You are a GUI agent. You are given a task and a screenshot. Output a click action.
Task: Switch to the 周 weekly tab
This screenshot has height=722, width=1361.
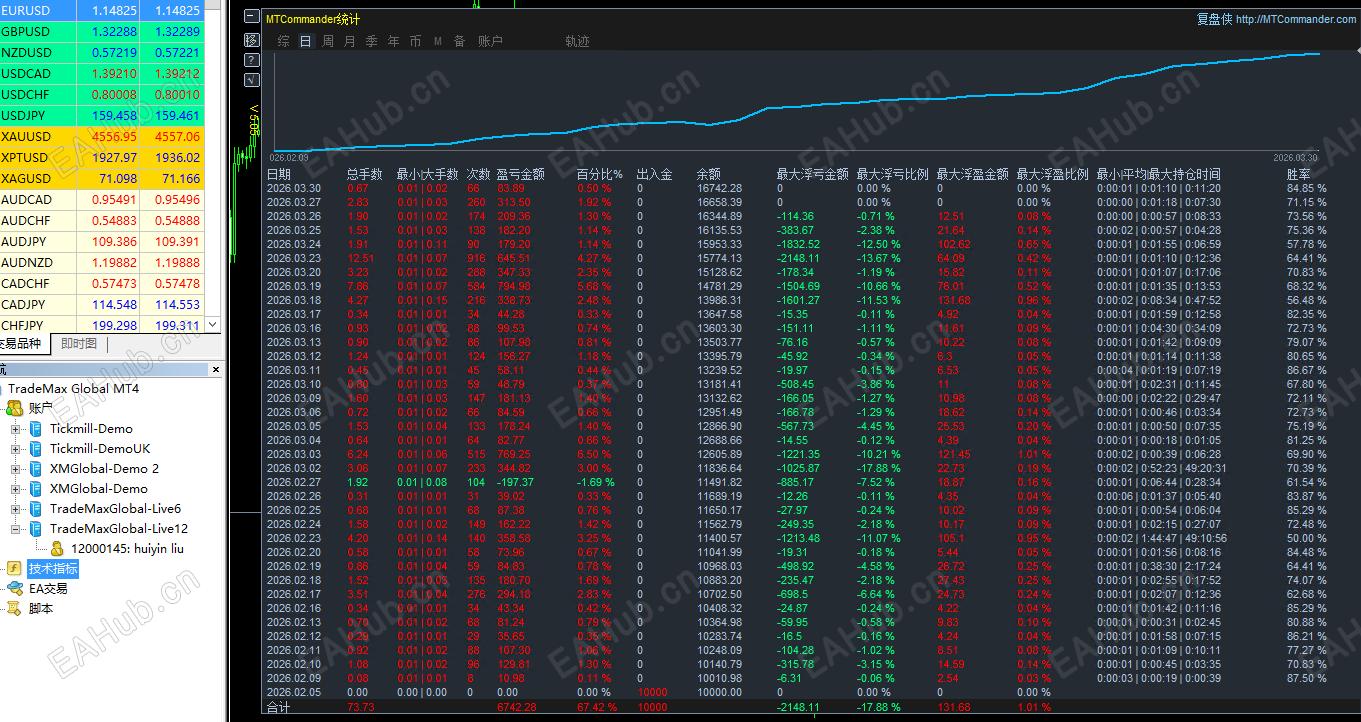pos(328,41)
